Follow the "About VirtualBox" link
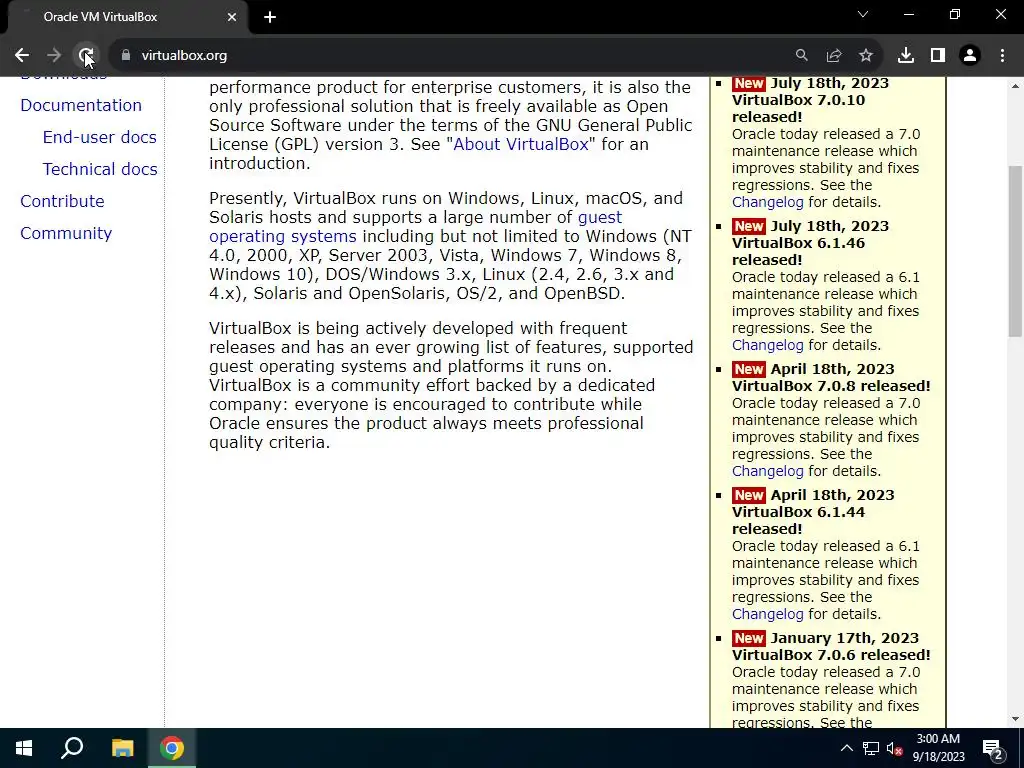 pos(521,144)
